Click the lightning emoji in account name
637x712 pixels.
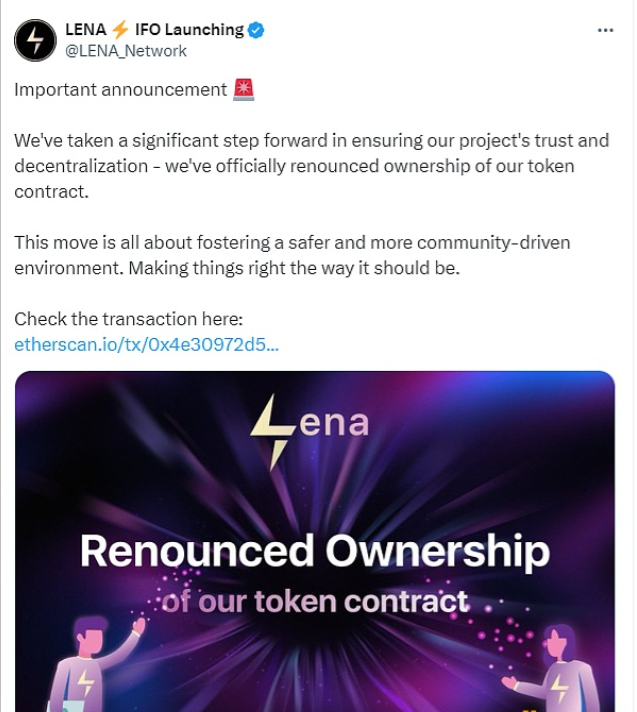[x=120, y=30]
